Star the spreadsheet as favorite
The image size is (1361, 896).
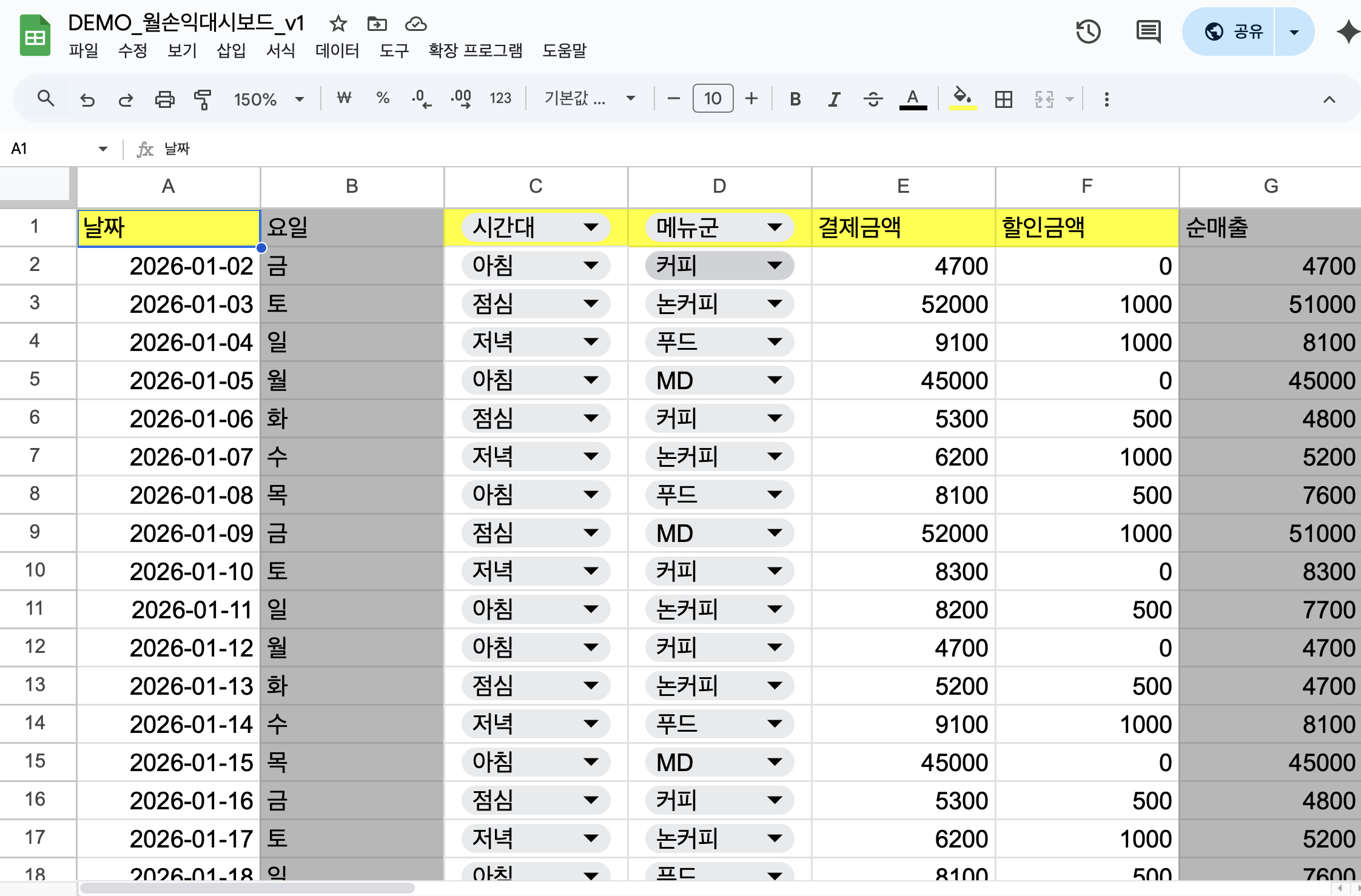[x=337, y=24]
